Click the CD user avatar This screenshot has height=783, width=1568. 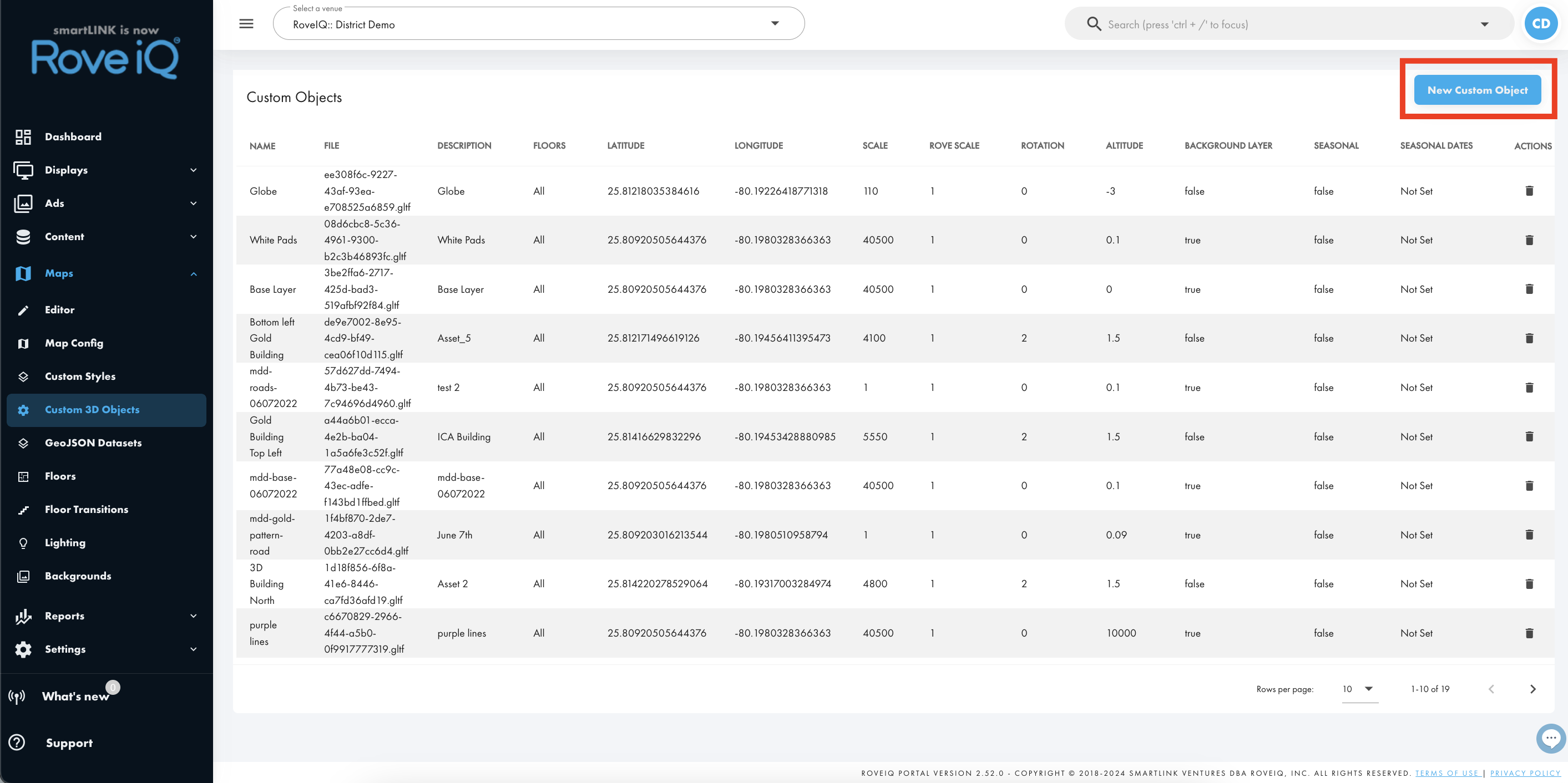point(1541,24)
